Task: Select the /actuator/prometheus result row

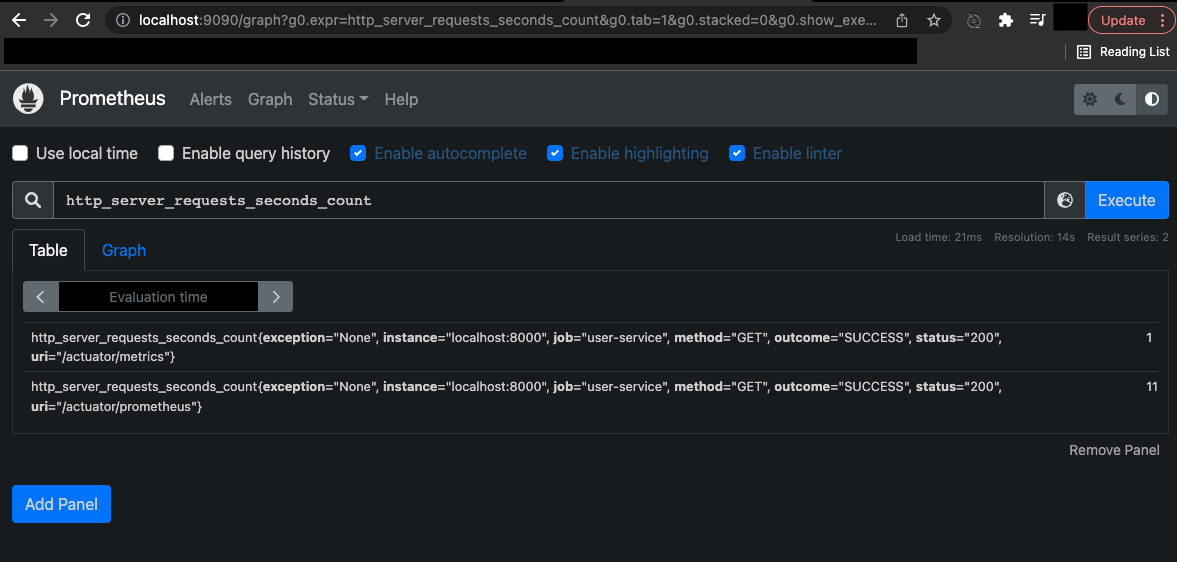Action: pos(590,396)
